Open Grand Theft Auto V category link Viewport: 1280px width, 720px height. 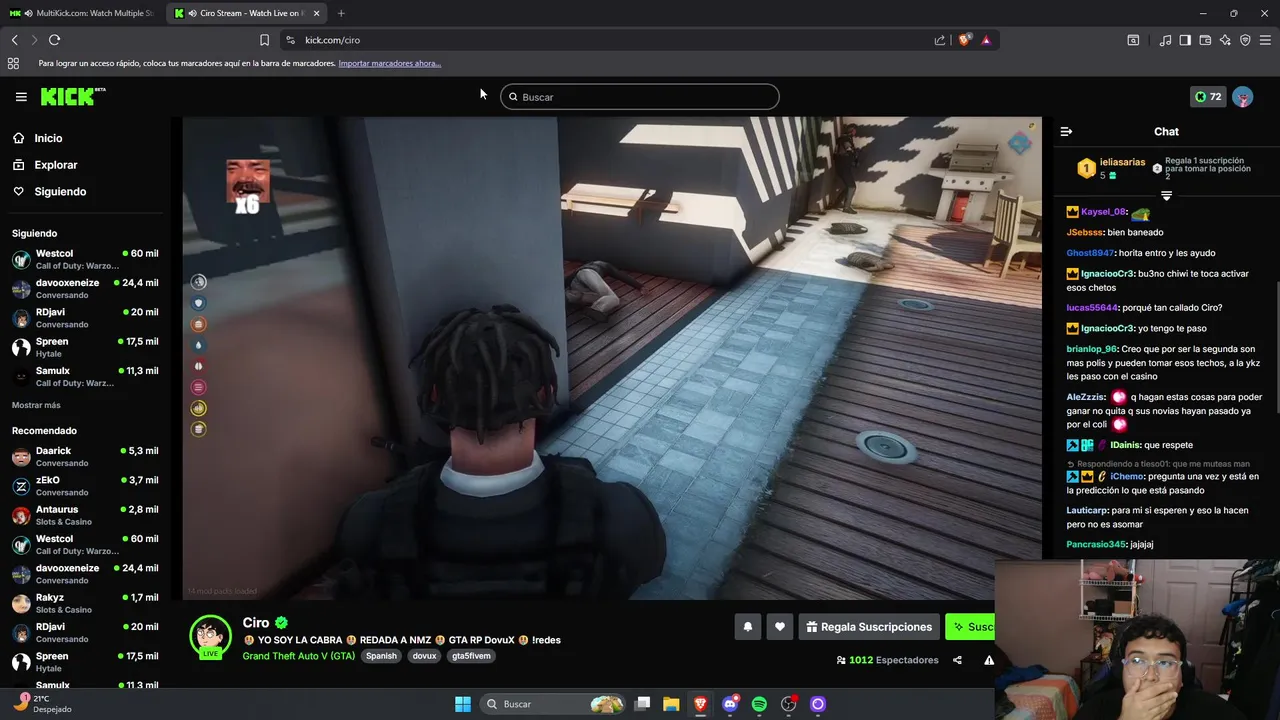pos(298,656)
